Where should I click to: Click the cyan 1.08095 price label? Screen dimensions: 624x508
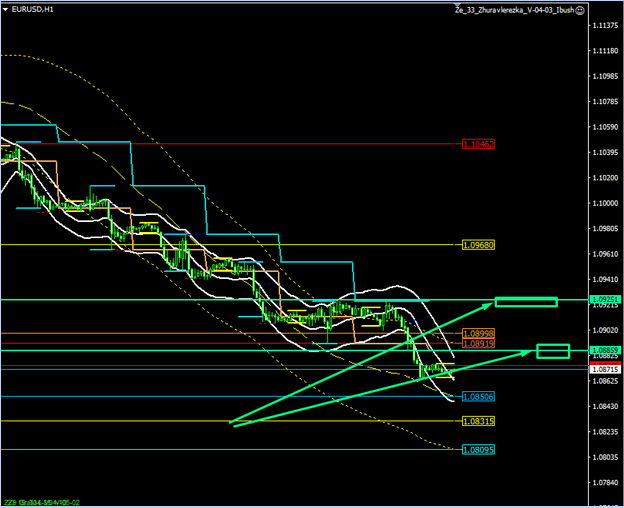479,450
